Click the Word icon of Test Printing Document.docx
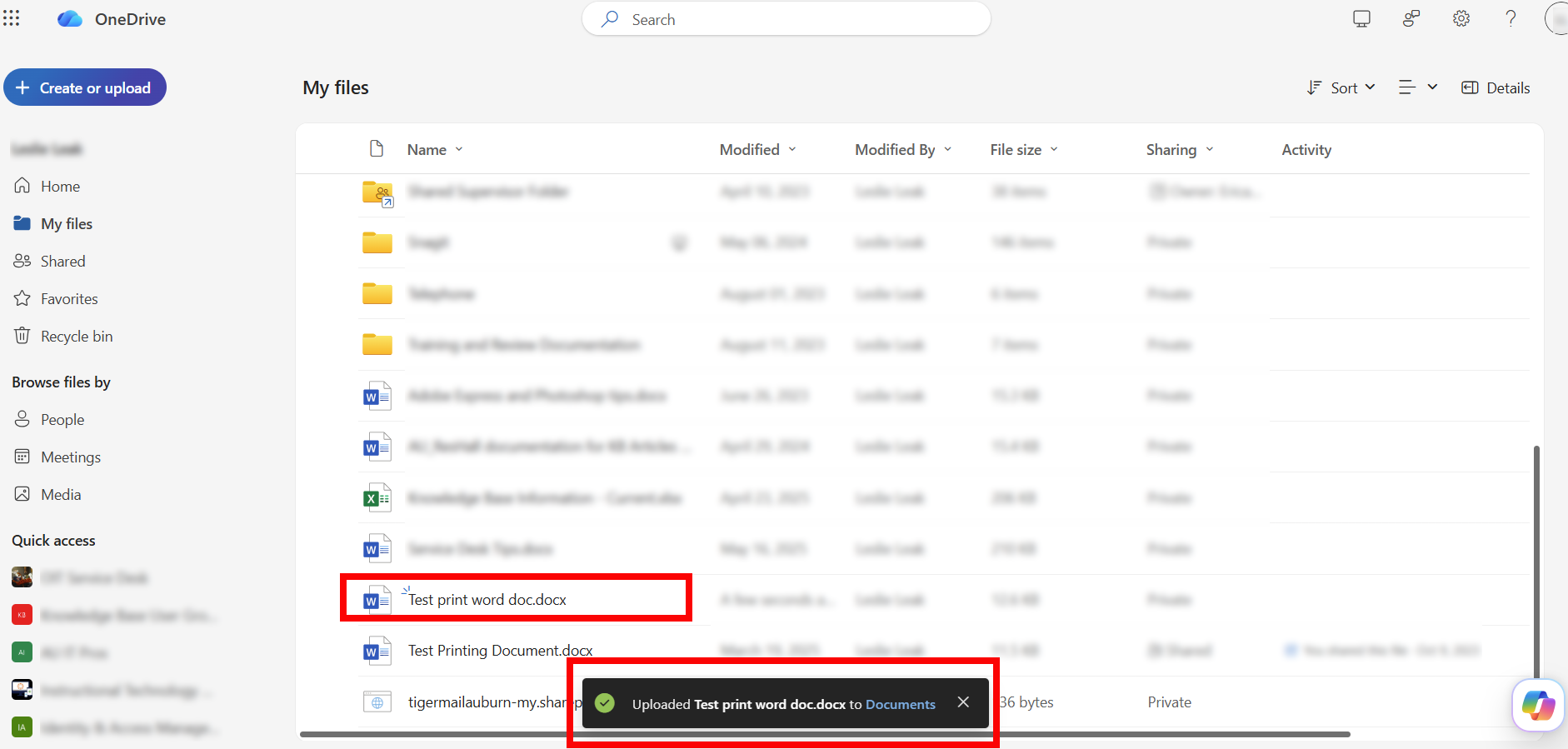 click(377, 651)
